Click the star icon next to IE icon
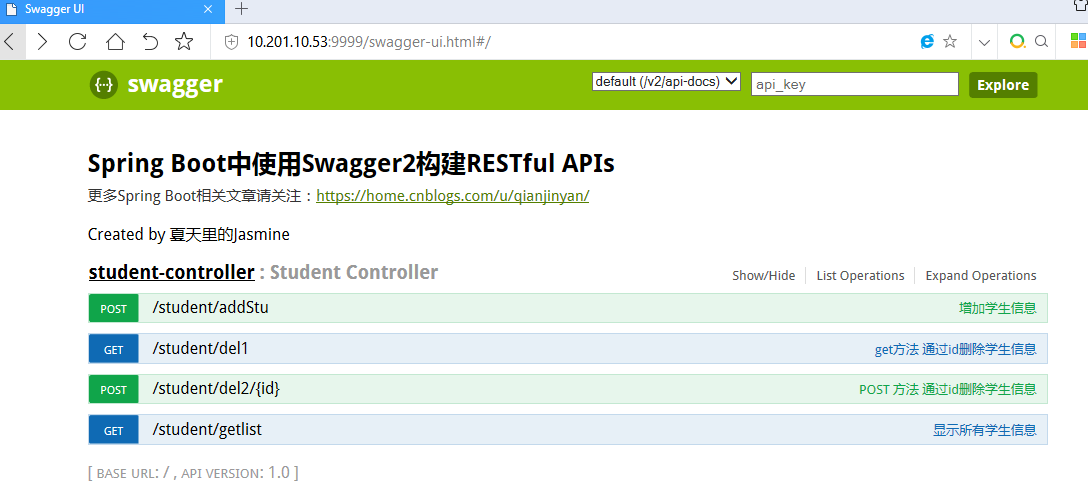 click(951, 42)
